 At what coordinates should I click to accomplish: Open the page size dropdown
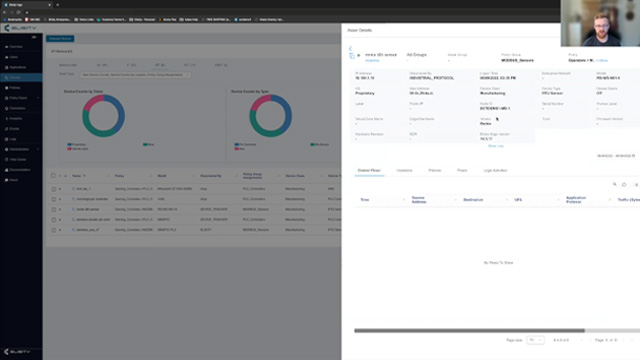coord(535,340)
